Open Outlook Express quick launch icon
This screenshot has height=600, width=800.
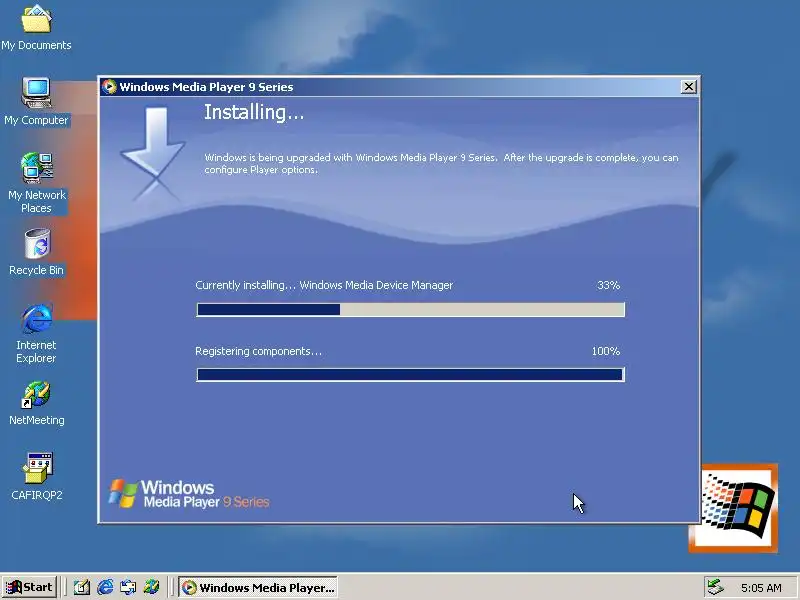128,587
